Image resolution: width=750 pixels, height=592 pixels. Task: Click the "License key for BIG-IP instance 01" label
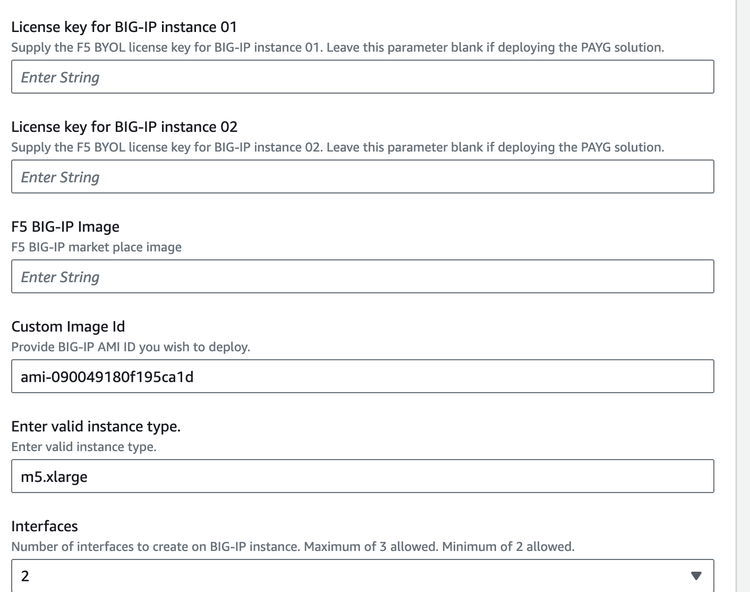point(124,26)
